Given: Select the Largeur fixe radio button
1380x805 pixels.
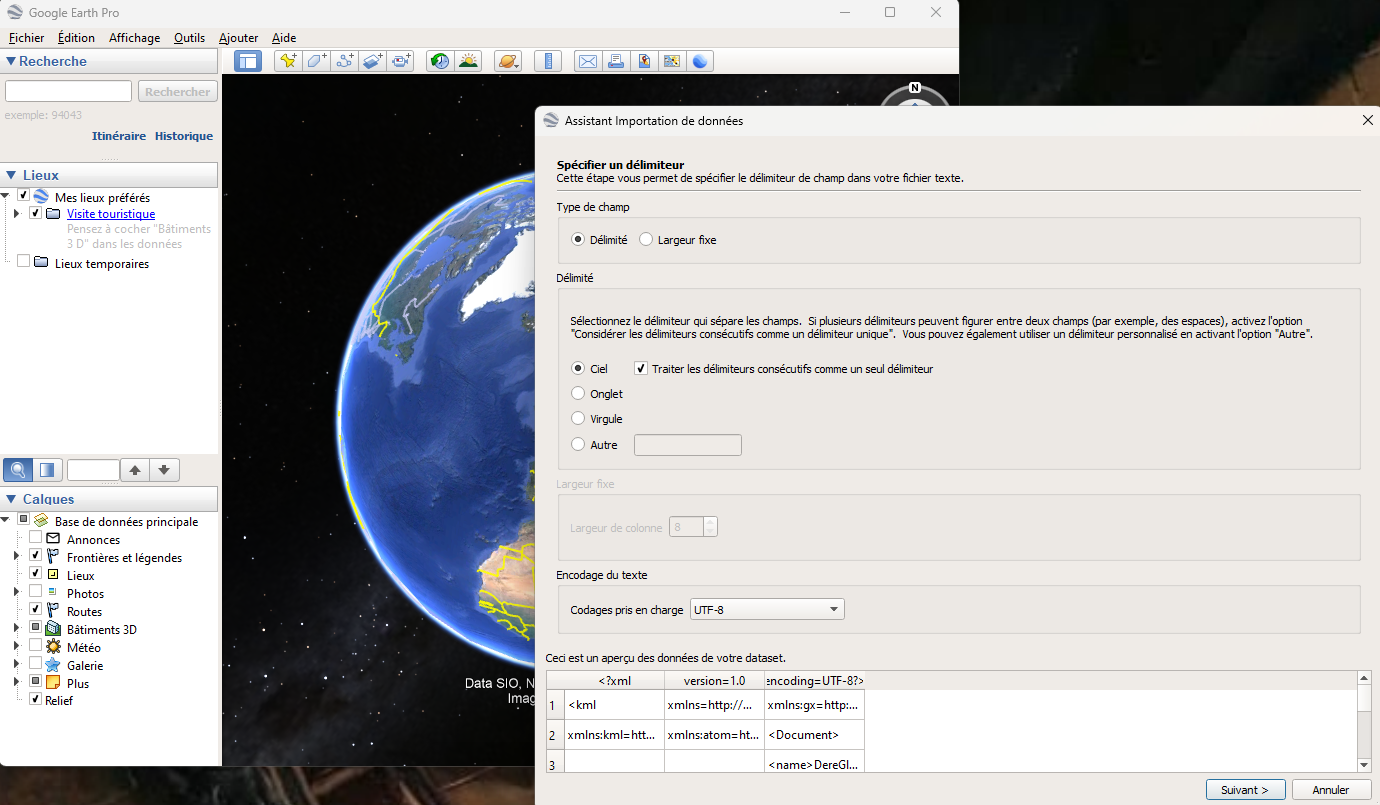Looking at the screenshot, I should 646,240.
